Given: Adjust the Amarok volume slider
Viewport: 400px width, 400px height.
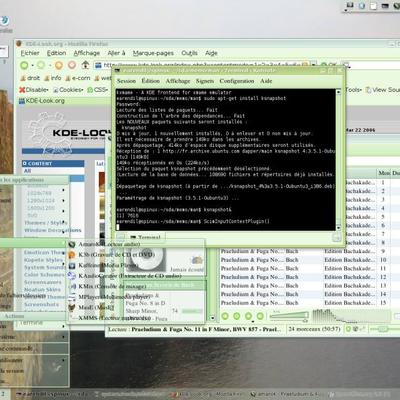Looking at the screenshot, I should 289,315.
